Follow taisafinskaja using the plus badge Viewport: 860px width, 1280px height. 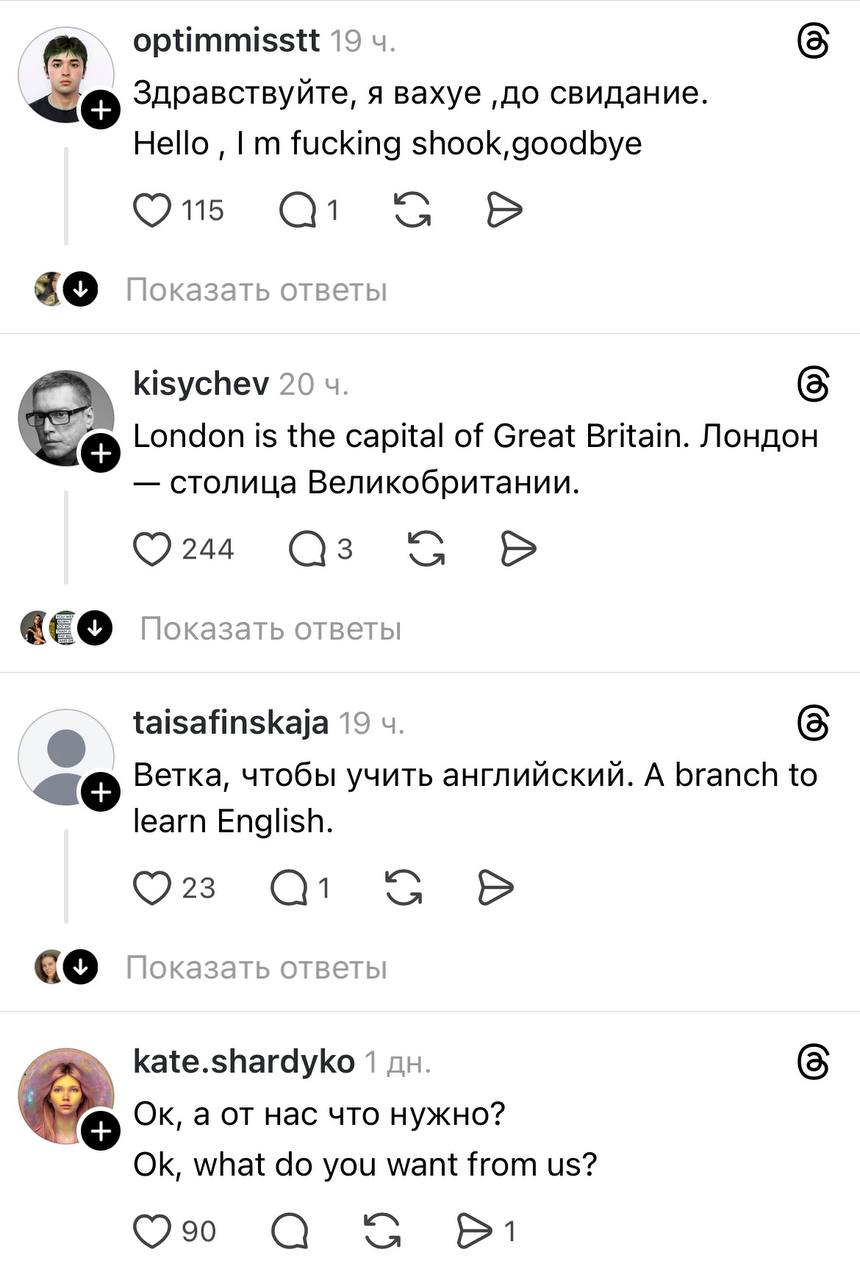pos(101,793)
